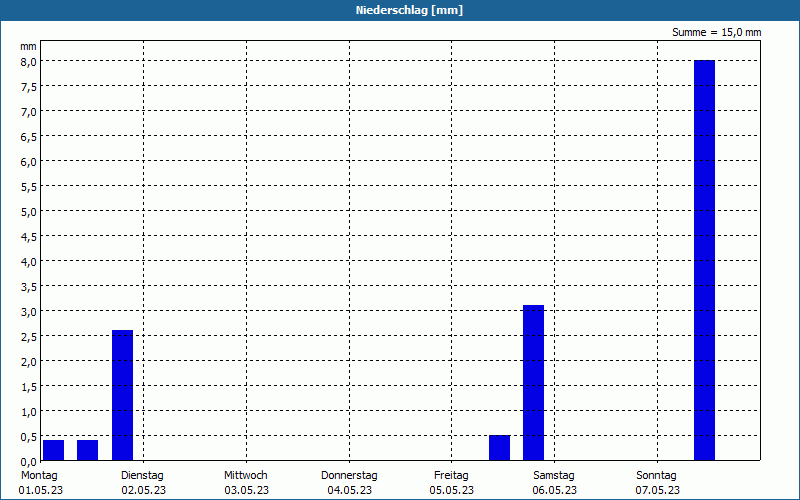Click the 06.05.23 date label
The height and width of the screenshot is (500, 800).
pos(555,490)
